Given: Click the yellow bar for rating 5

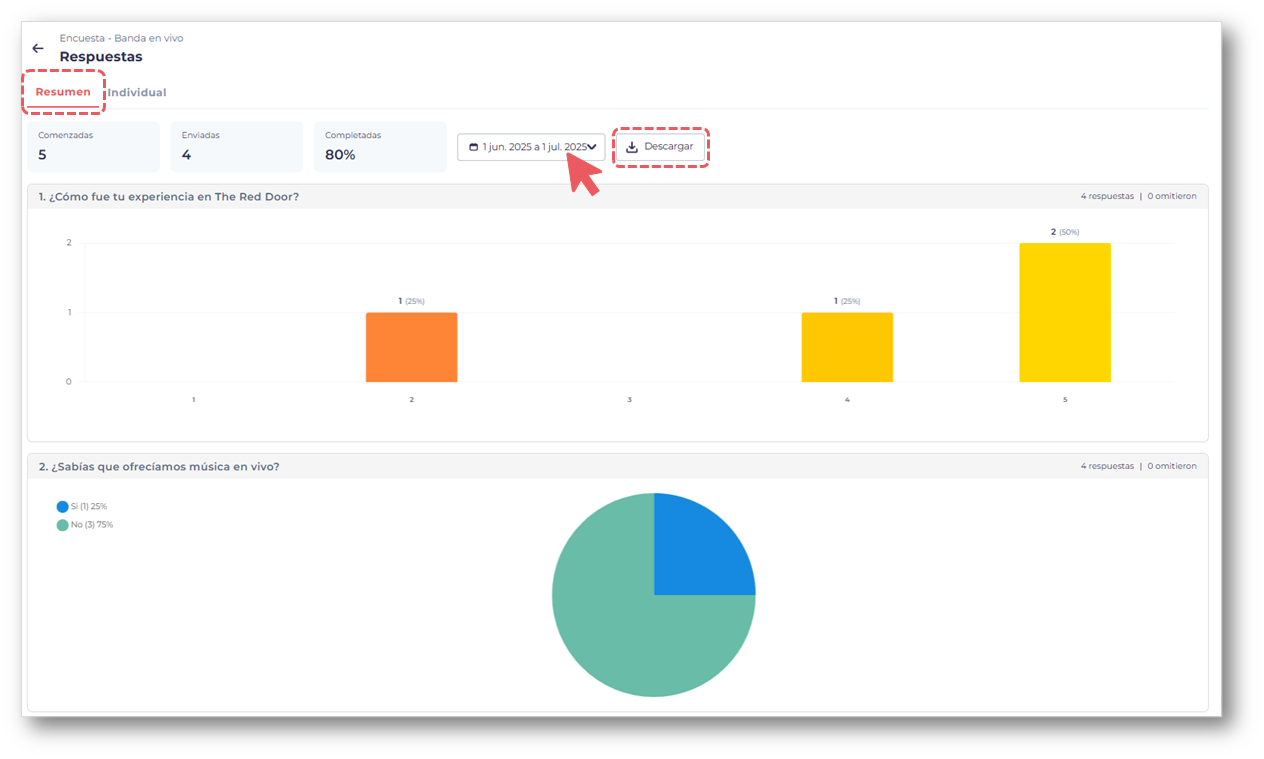Looking at the screenshot, I should coord(1065,312).
